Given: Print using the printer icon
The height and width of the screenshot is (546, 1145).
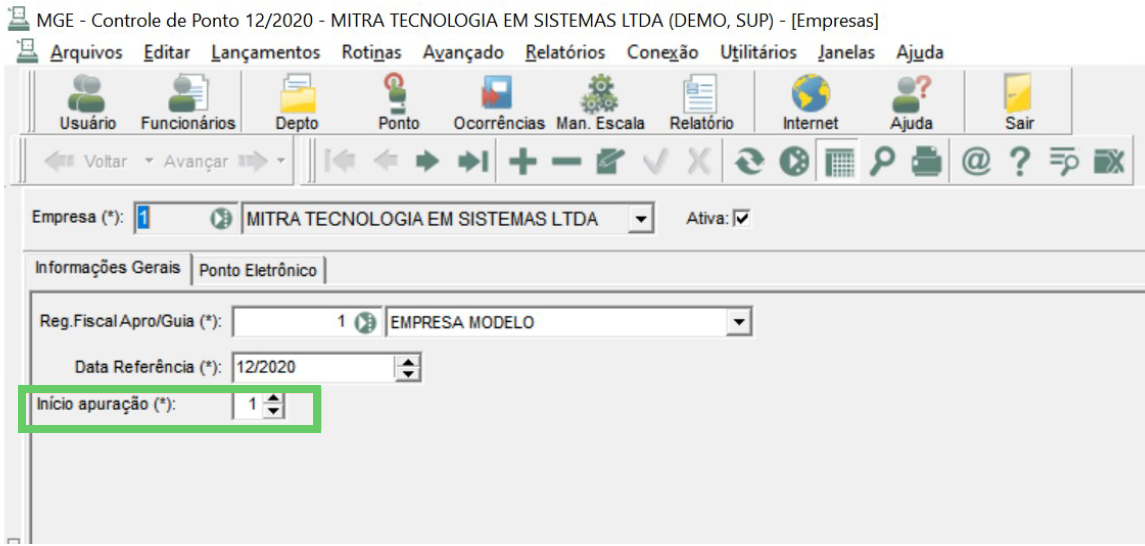Looking at the screenshot, I should pos(927,161).
